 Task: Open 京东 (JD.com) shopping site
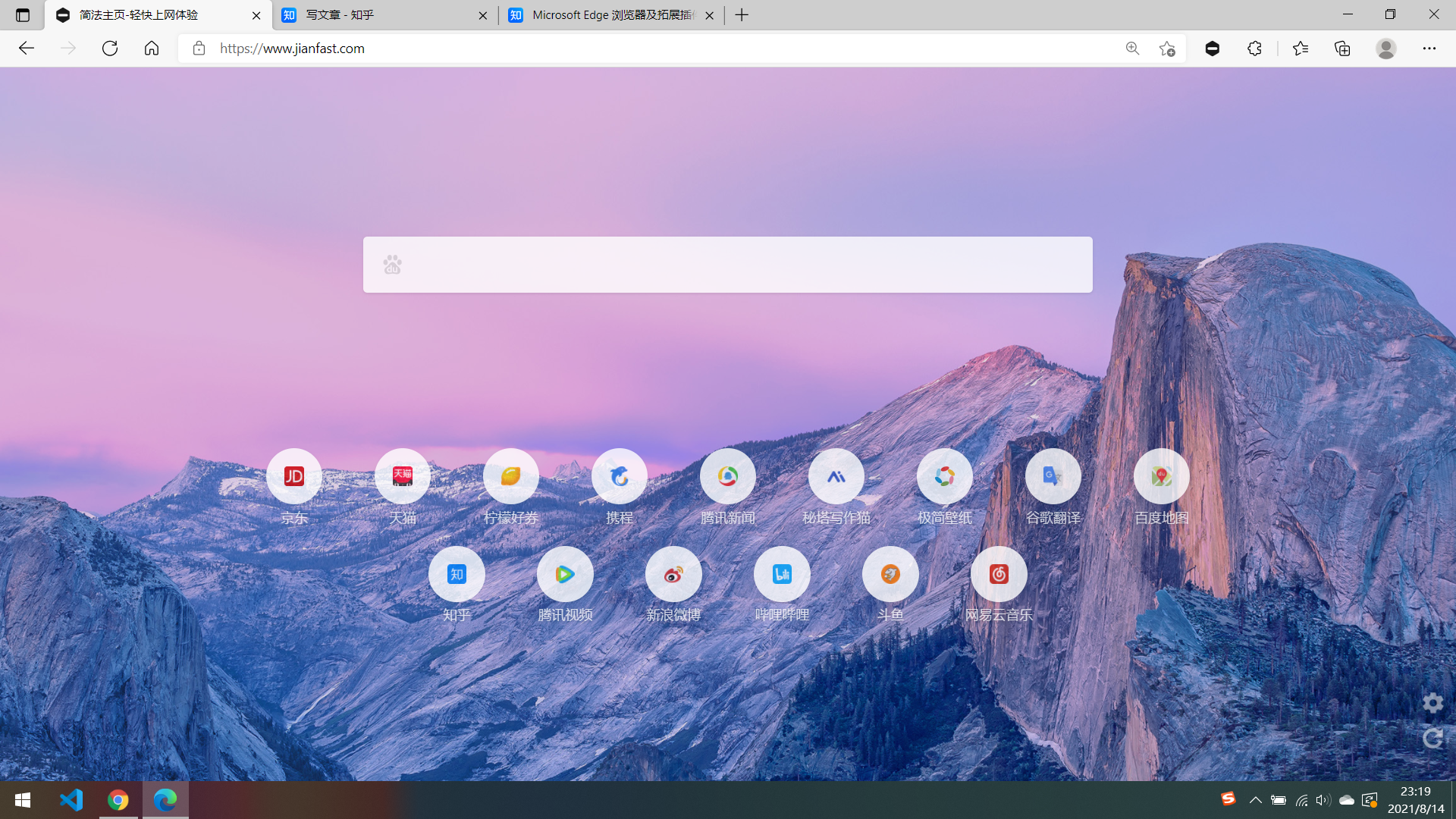point(293,476)
